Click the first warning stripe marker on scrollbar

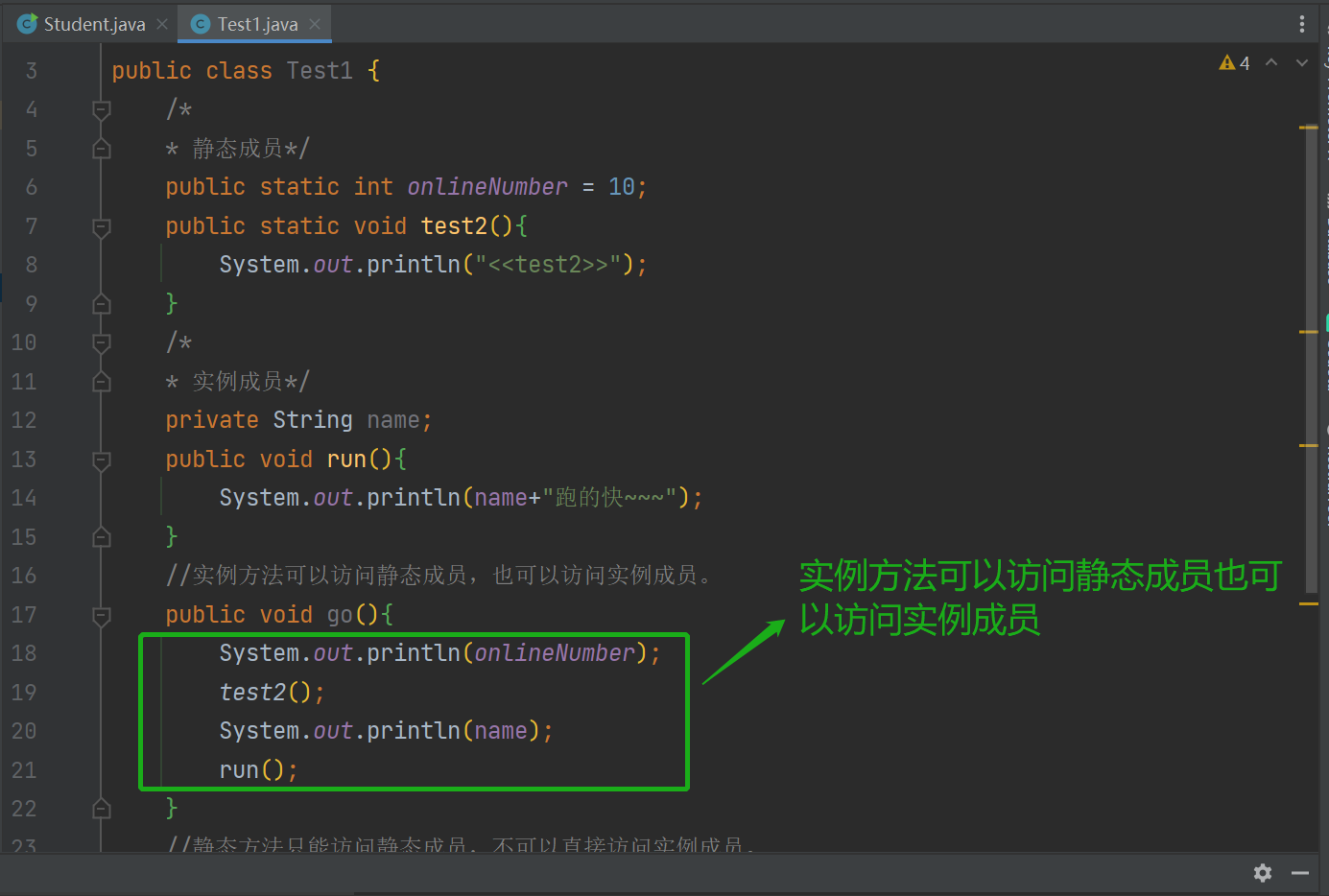click(x=1309, y=127)
